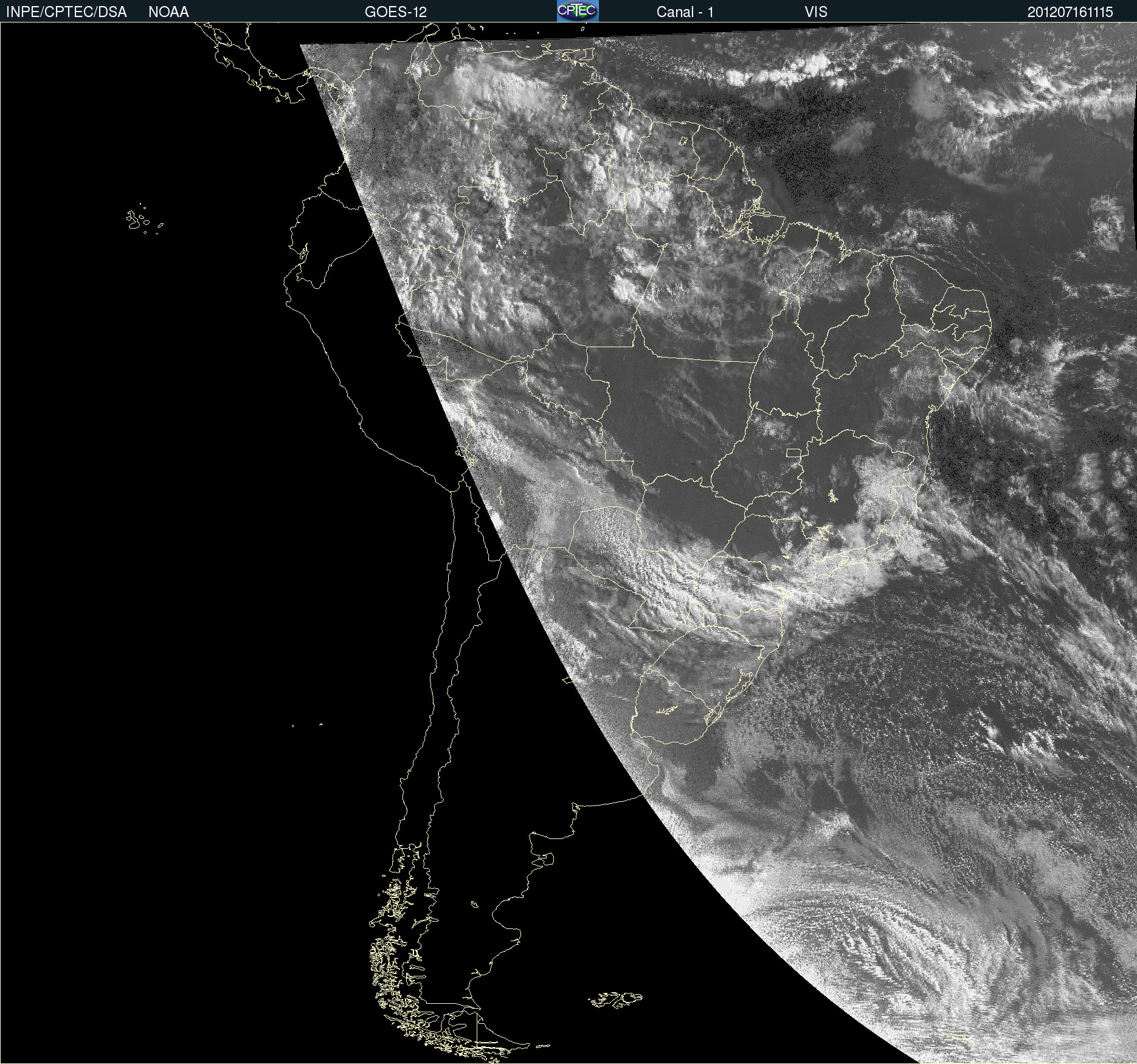This screenshot has width=1137, height=1064.
Task: Click the VIS channel label
Action: [x=816, y=12]
